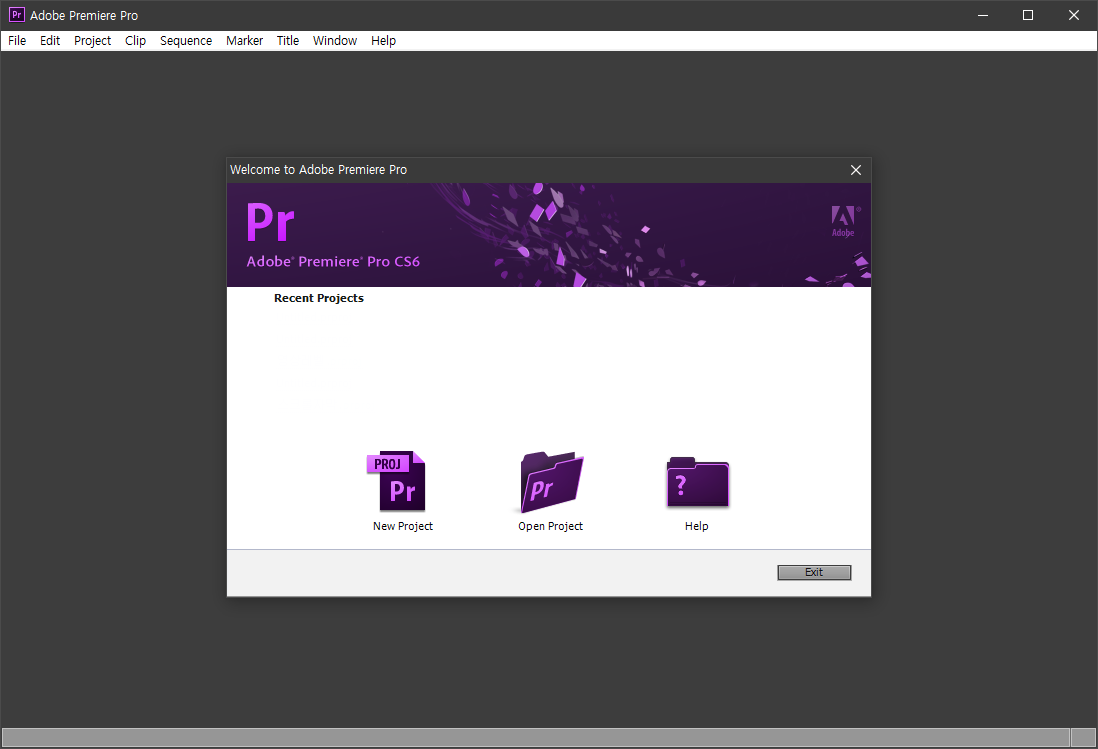Click the Adobe logo in welcome banner

845,221
